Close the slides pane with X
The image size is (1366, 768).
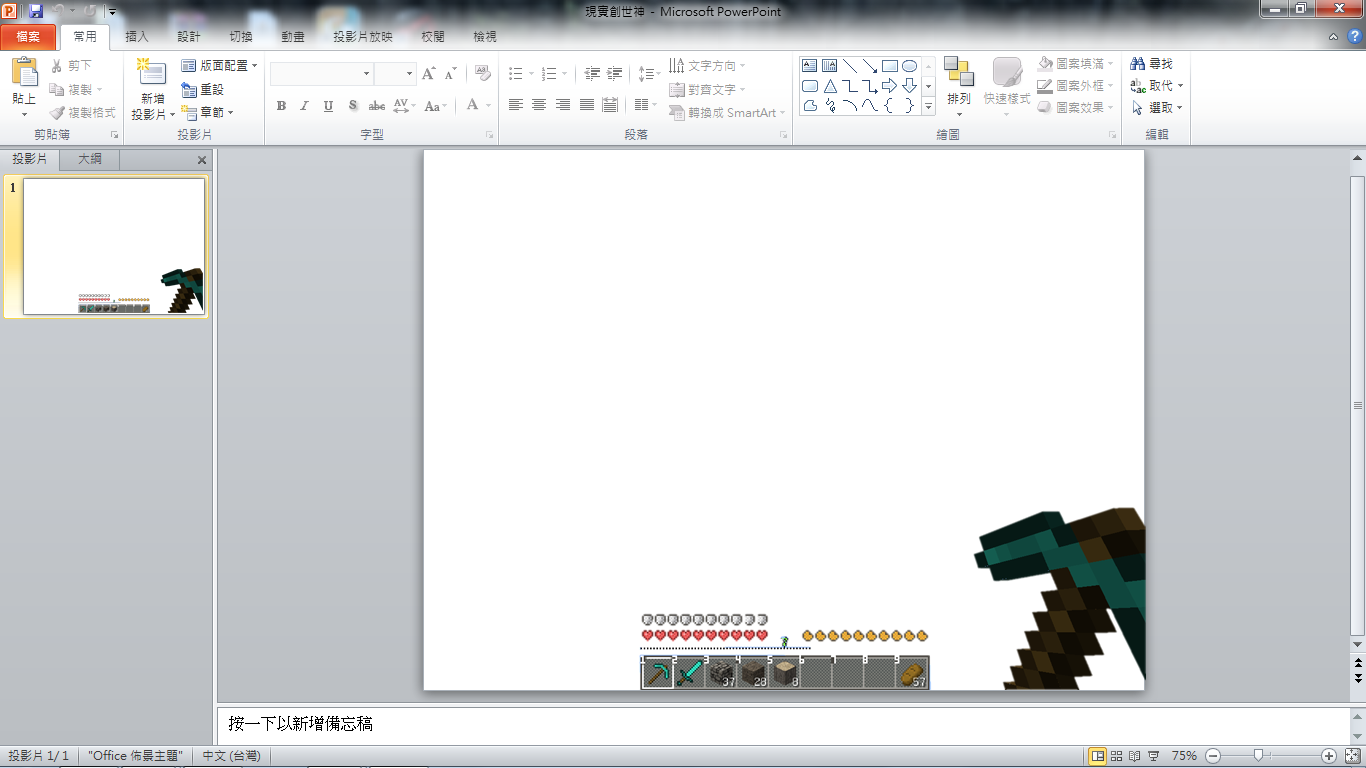(202, 160)
